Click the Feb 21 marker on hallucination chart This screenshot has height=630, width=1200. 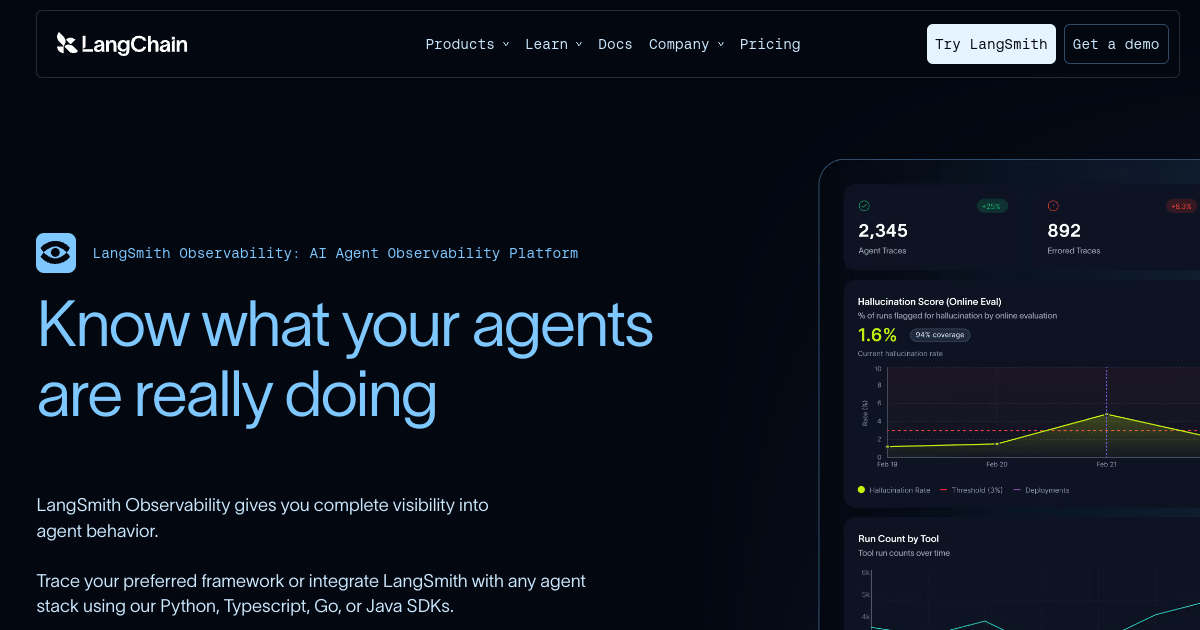(1106, 414)
